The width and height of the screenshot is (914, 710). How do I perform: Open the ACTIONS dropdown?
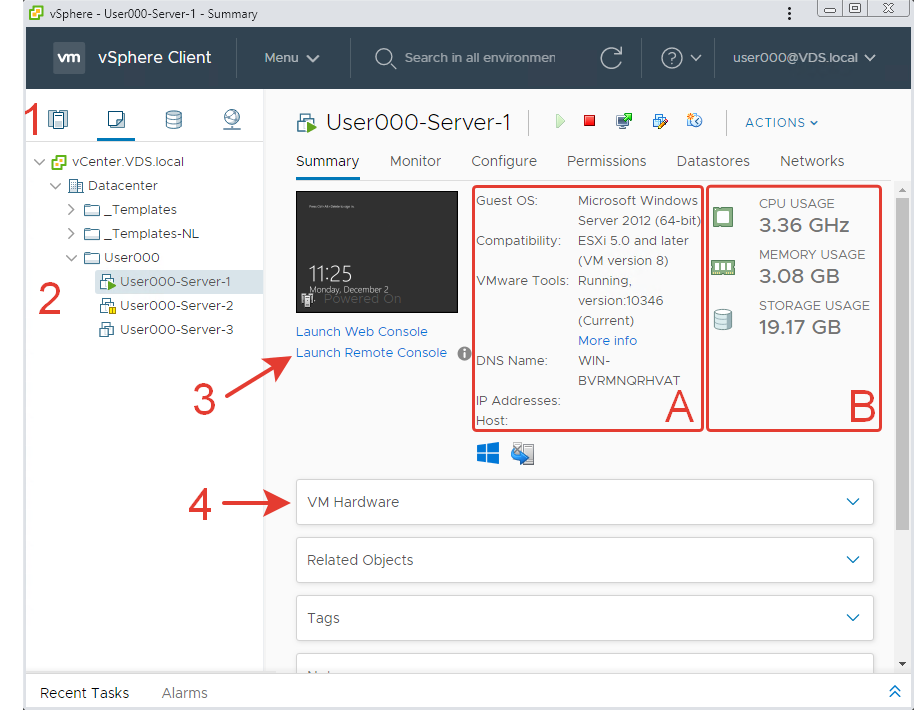tap(781, 122)
